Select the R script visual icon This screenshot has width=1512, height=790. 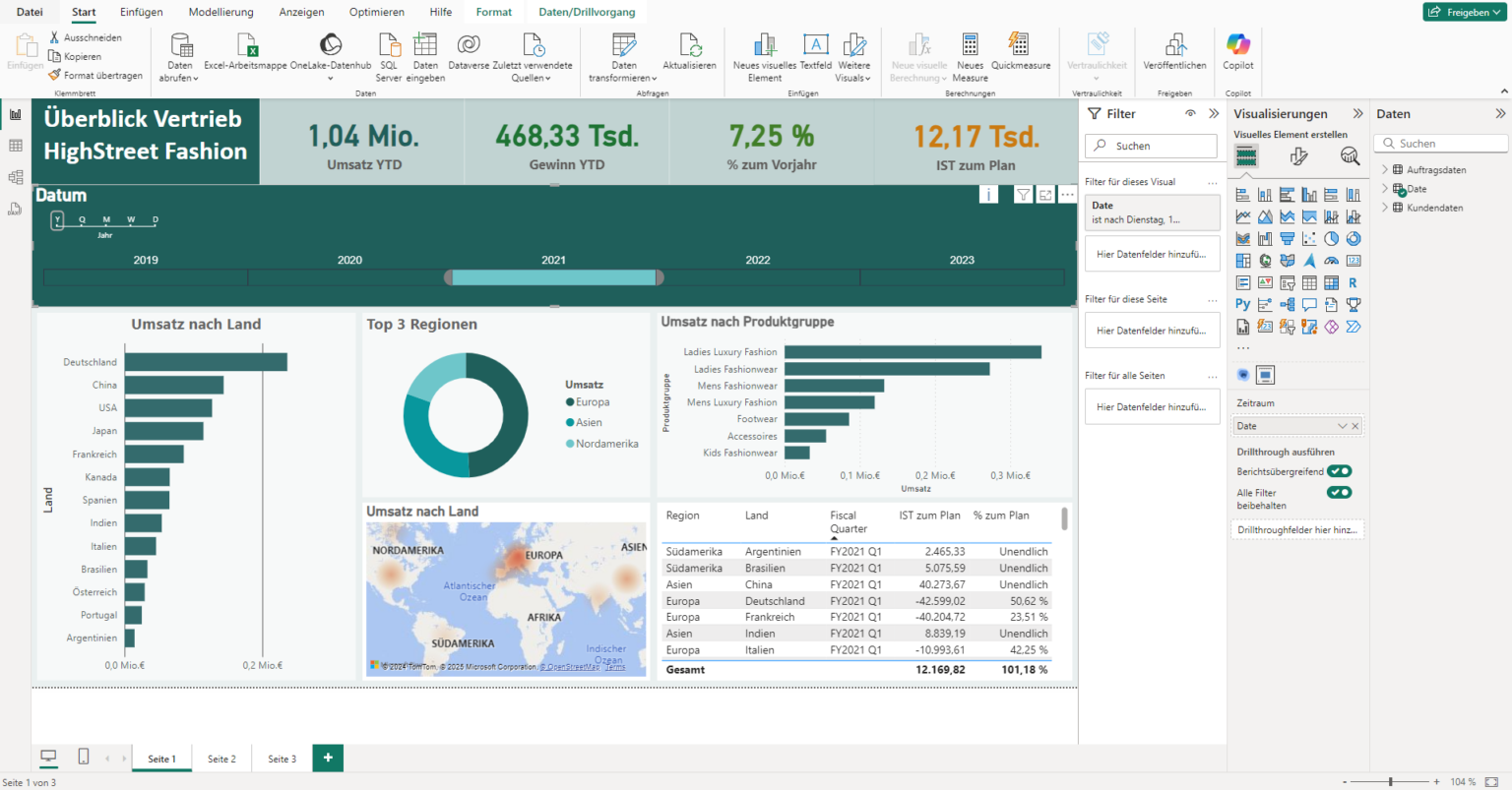[x=1354, y=283]
